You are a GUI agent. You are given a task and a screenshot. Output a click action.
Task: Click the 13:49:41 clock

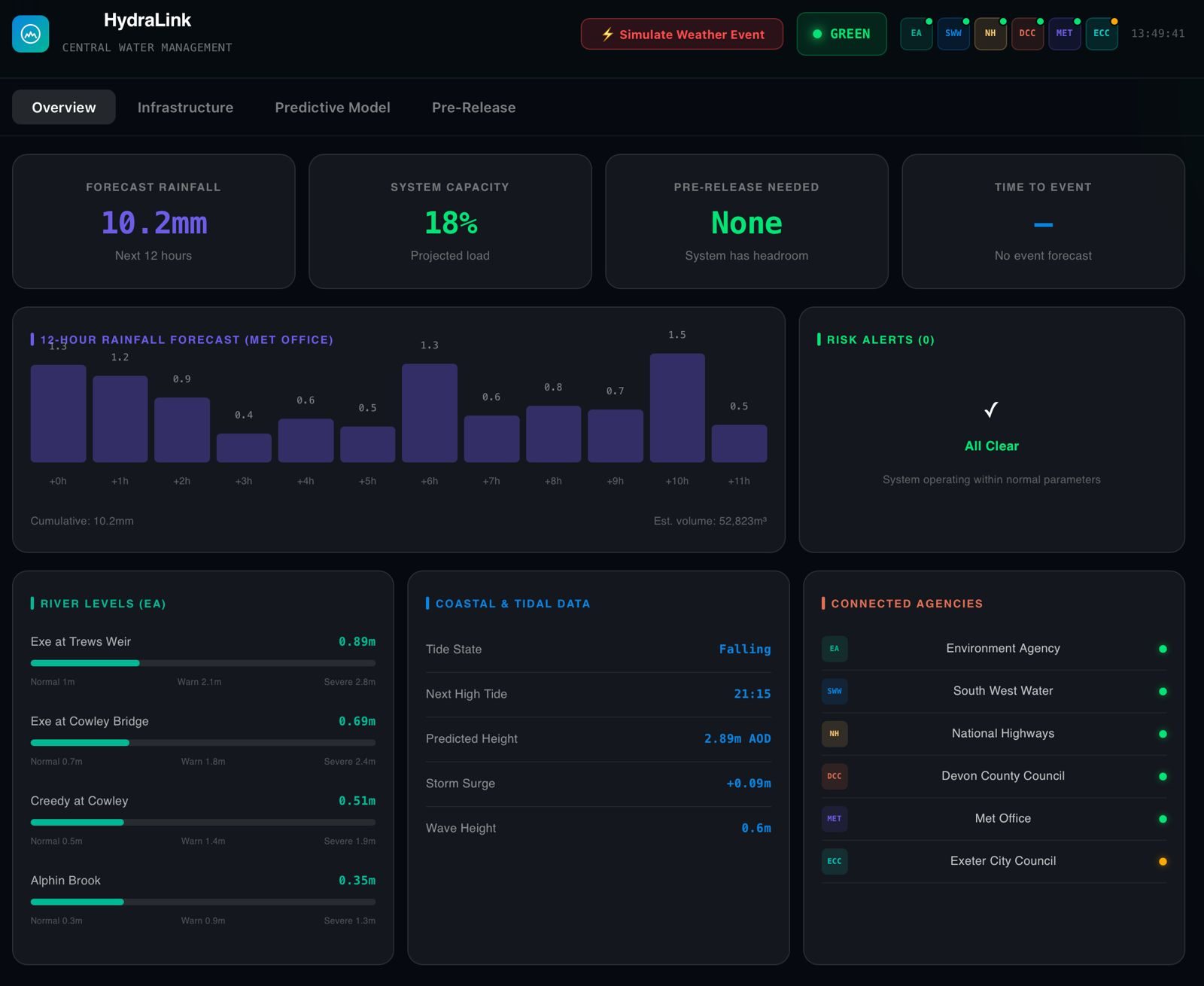click(1158, 34)
